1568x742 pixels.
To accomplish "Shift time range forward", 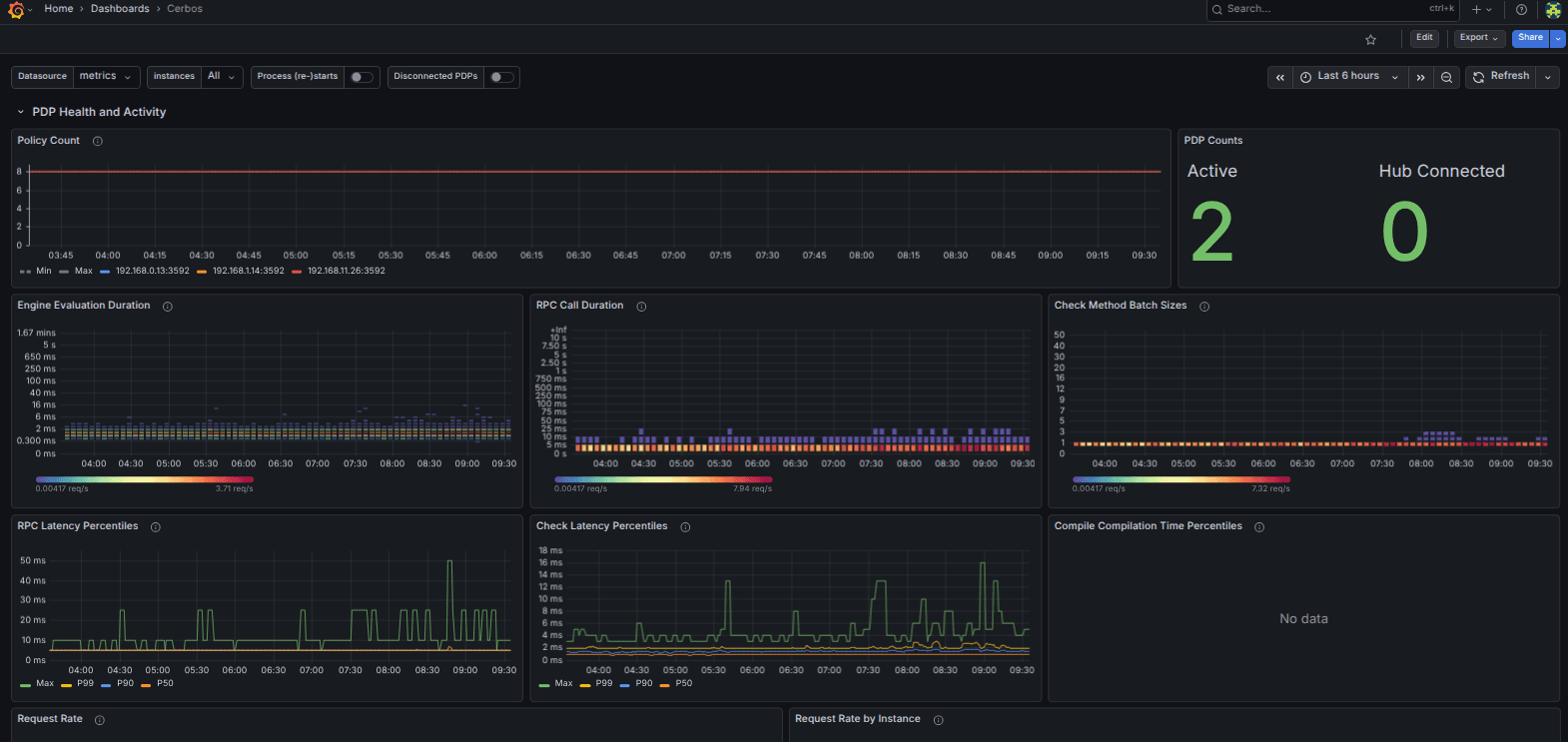I will (1420, 77).
